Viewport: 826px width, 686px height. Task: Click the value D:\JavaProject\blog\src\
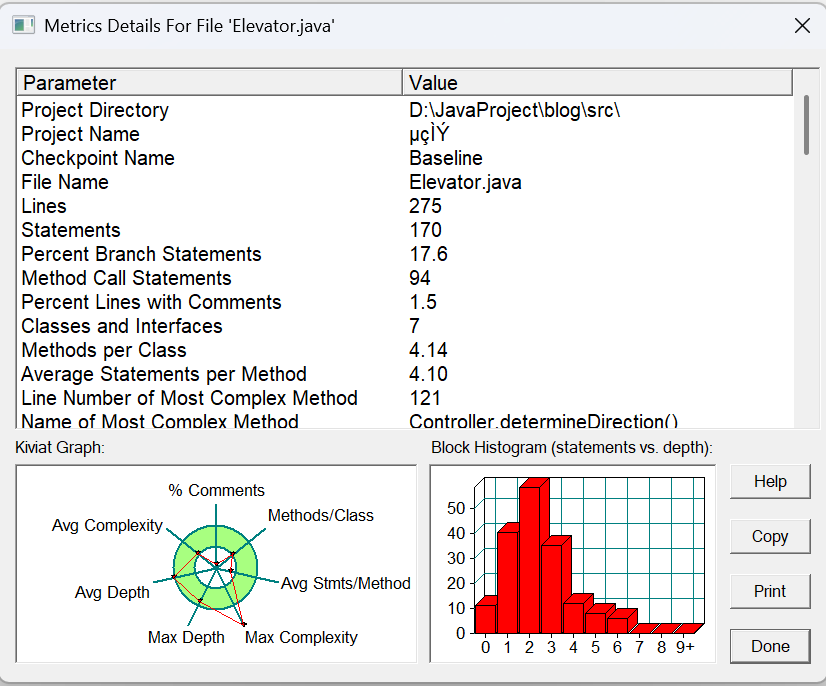(515, 110)
